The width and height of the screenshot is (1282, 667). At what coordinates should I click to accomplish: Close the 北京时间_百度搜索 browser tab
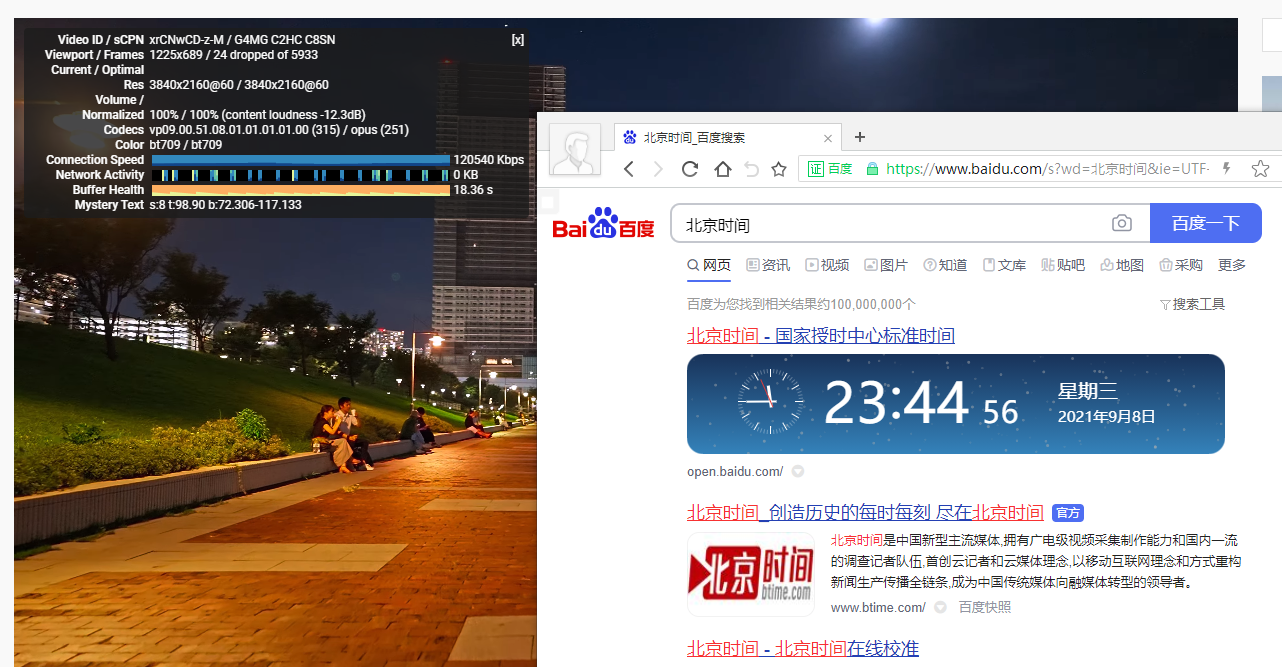coord(828,138)
